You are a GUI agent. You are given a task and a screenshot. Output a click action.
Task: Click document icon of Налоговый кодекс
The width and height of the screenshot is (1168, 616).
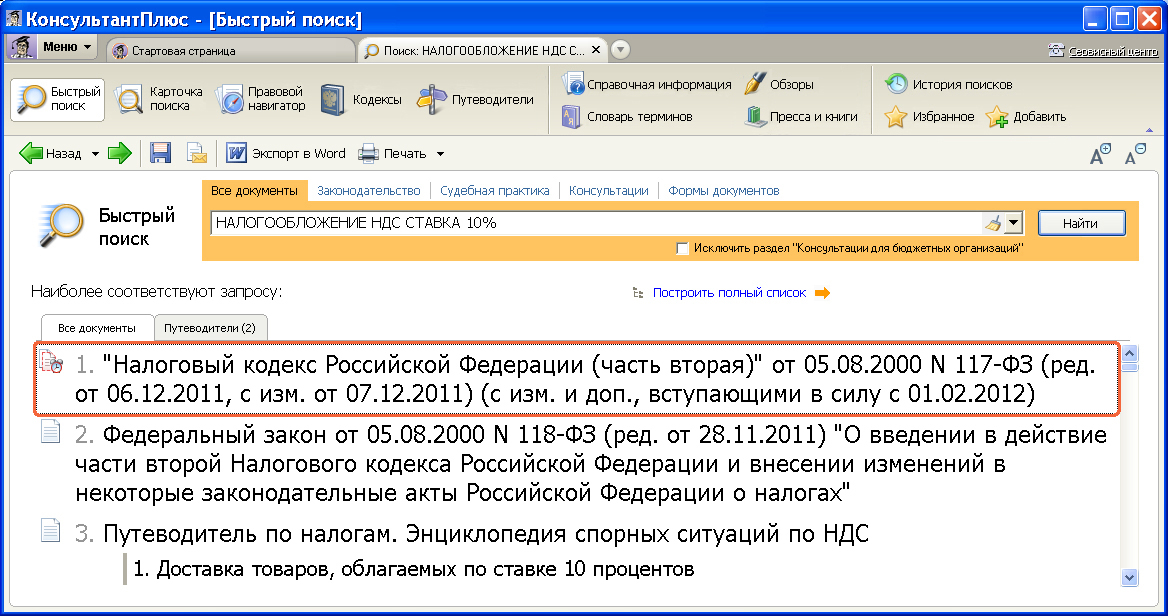tap(51, 362)
